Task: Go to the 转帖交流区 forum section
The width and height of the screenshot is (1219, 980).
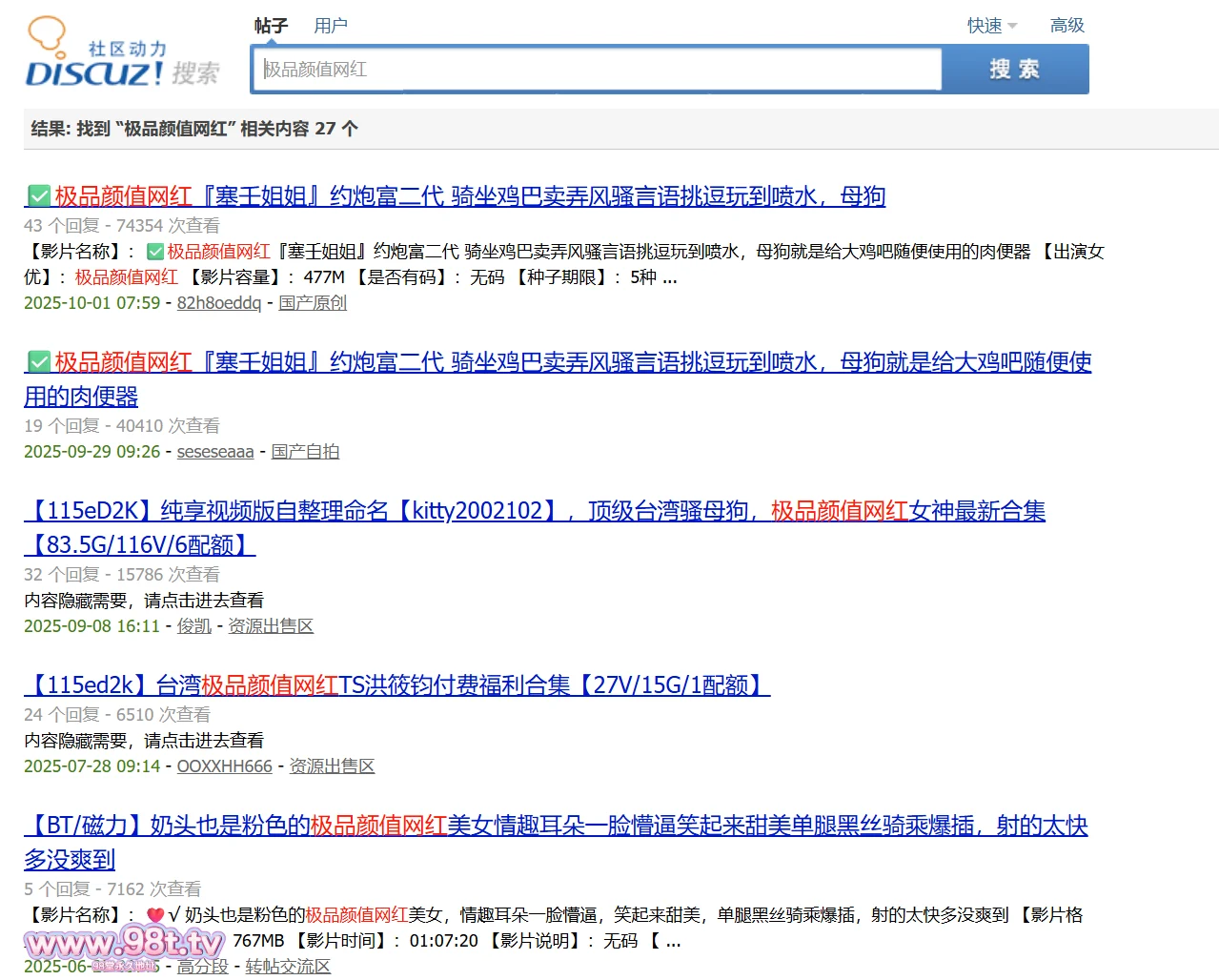Action: pos(288,967)
